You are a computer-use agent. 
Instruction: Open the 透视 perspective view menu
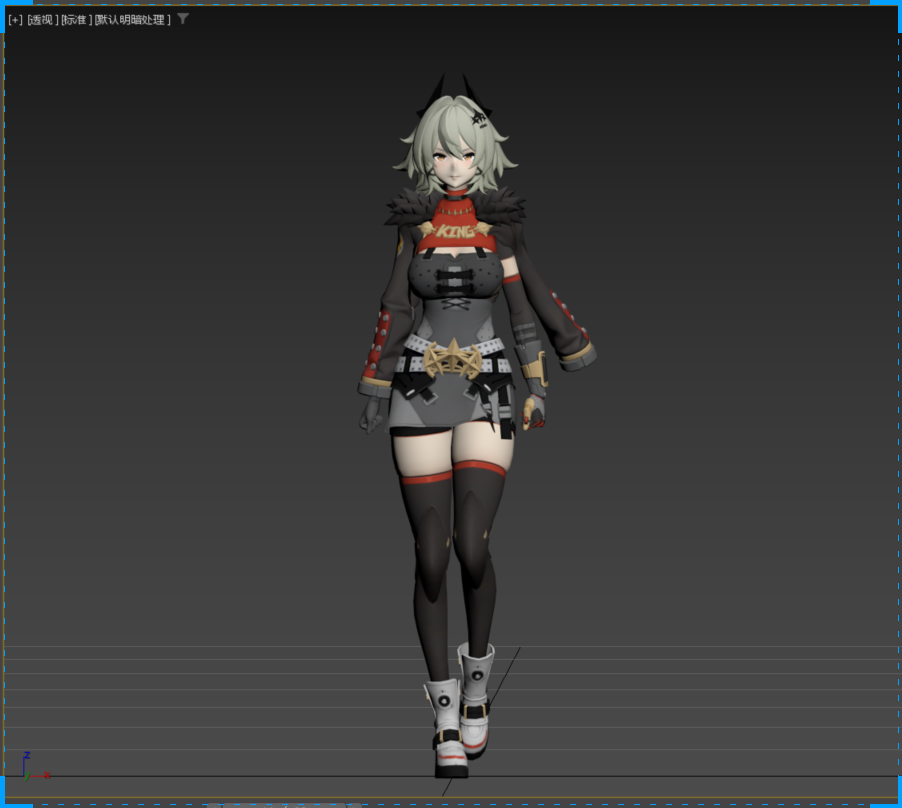43,20
